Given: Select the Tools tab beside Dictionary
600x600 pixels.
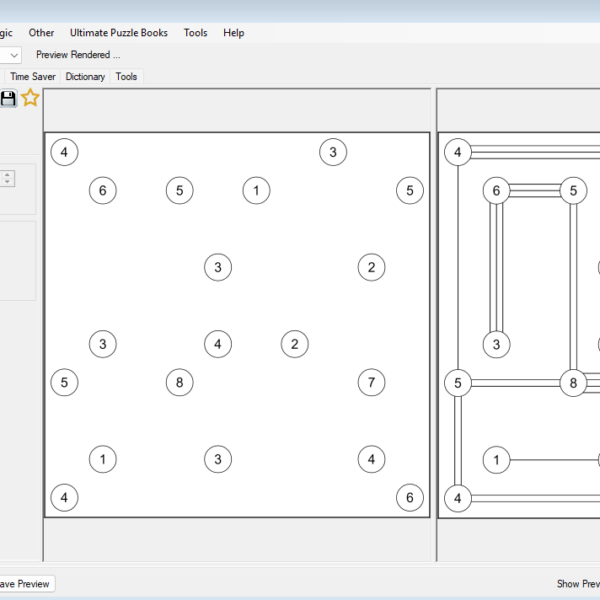Looking at the screenshot, I should (126, 76).
